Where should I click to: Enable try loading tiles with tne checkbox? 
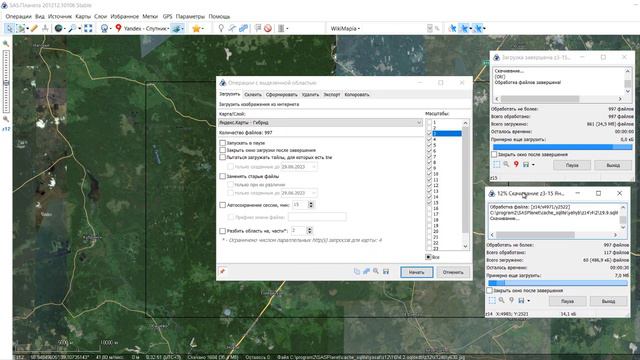click(x=222, y=157)
